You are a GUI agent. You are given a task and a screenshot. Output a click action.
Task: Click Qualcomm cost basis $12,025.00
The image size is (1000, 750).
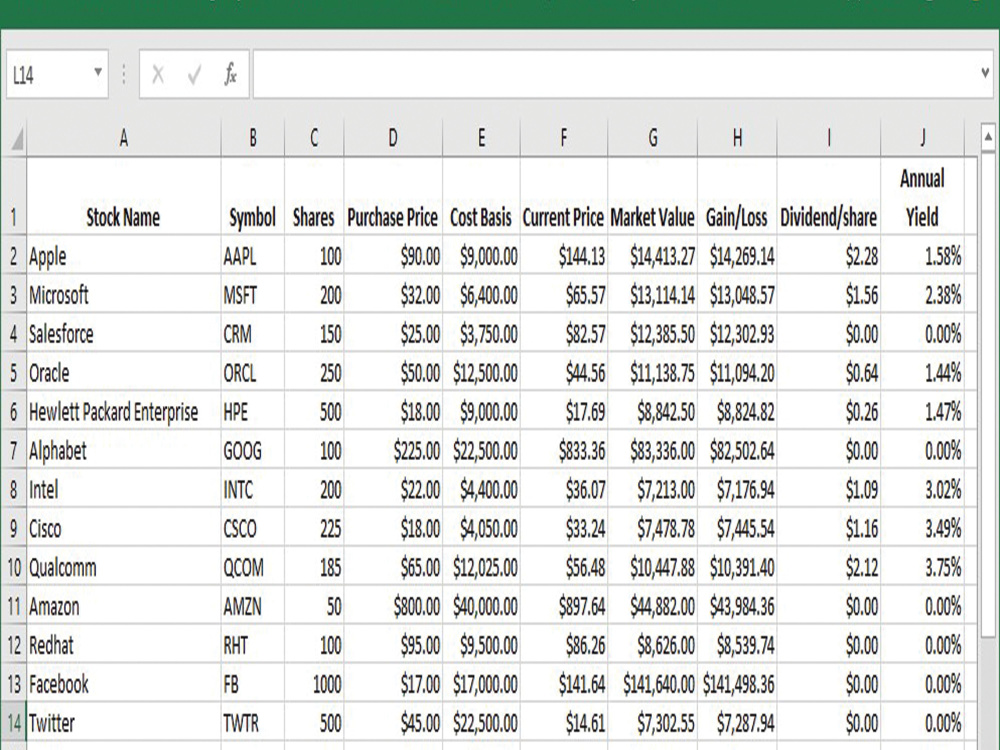[x=482, y=568]
